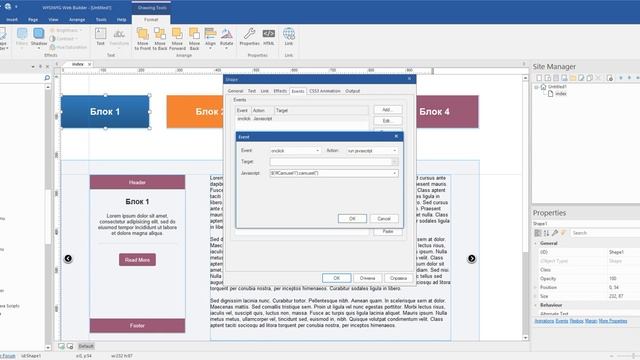Click the wrench icon in Properties toolbar
640x360 pixels.
[x=555, y=233]
